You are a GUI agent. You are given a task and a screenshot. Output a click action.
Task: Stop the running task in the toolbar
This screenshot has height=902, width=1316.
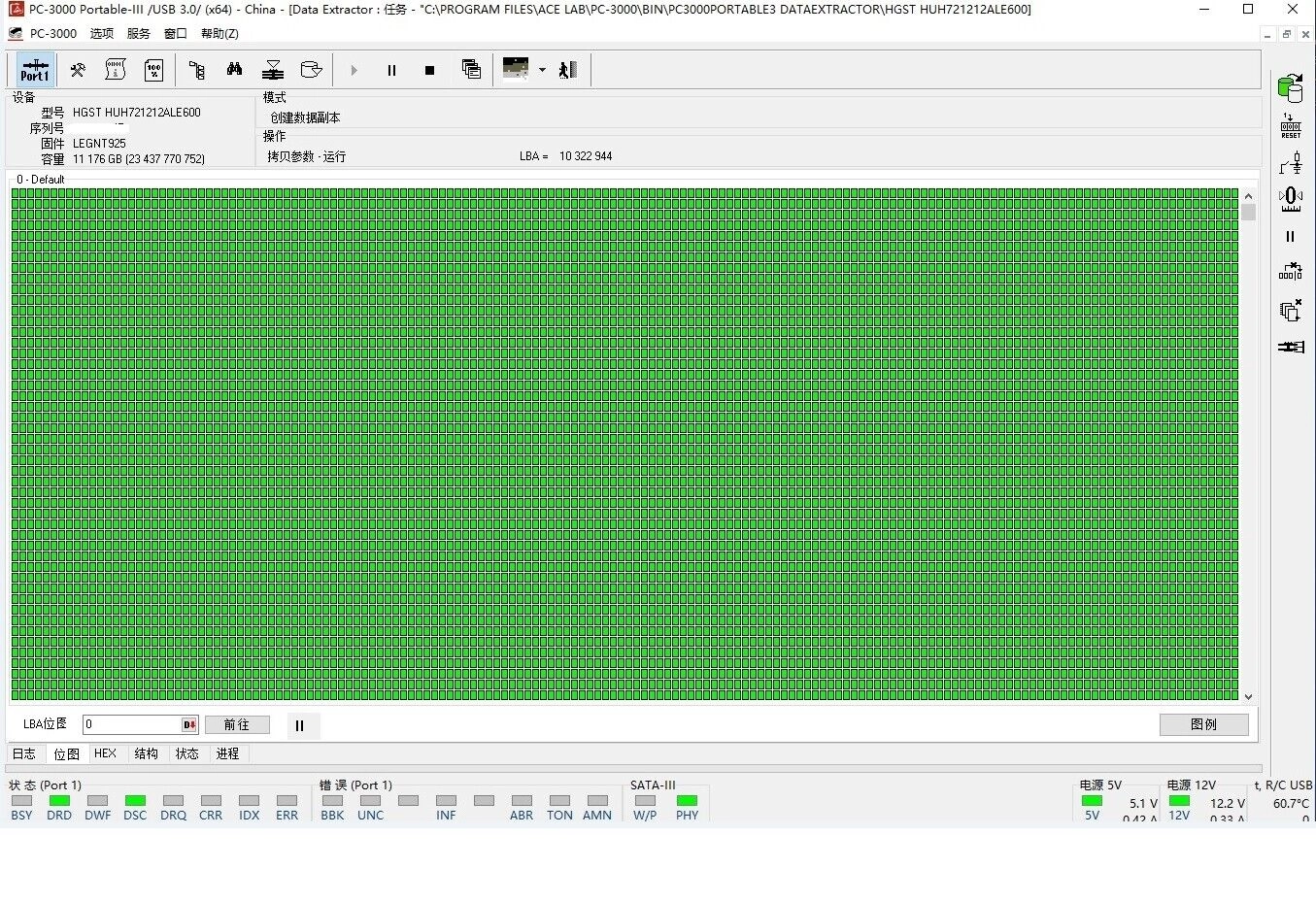click(429, 70)
